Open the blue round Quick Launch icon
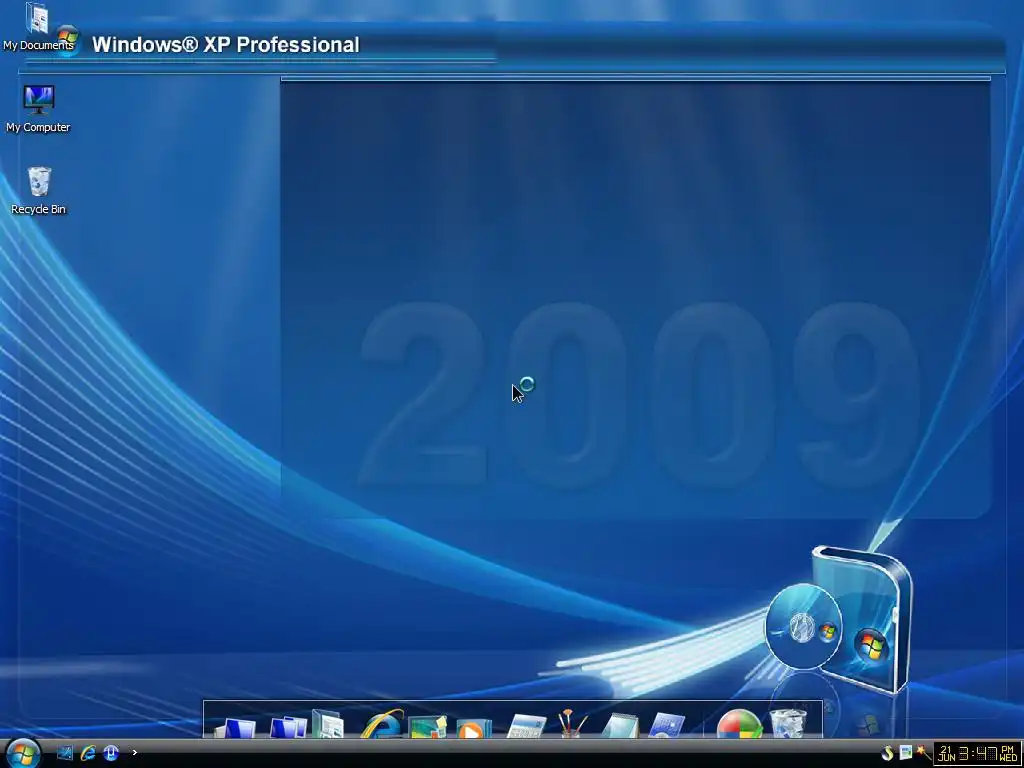 111,753
